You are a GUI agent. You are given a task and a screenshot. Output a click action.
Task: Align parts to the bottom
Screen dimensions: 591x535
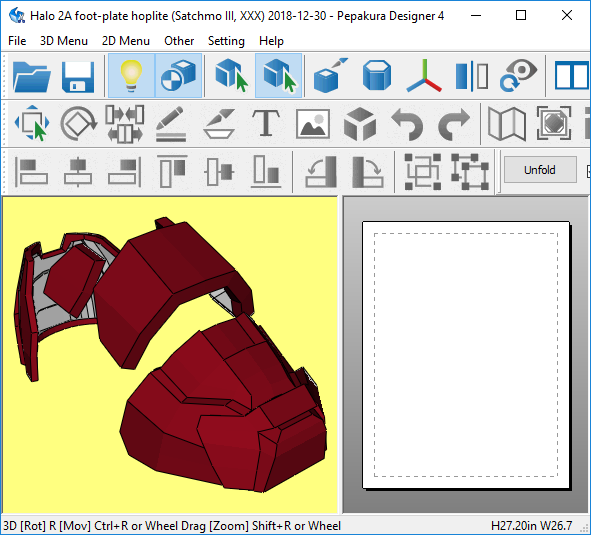[266, 172]
